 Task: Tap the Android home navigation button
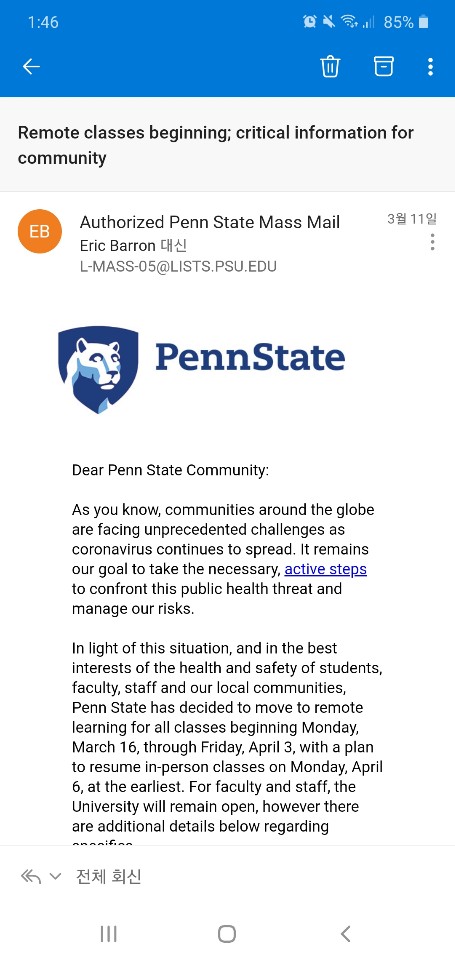[227, 934]
